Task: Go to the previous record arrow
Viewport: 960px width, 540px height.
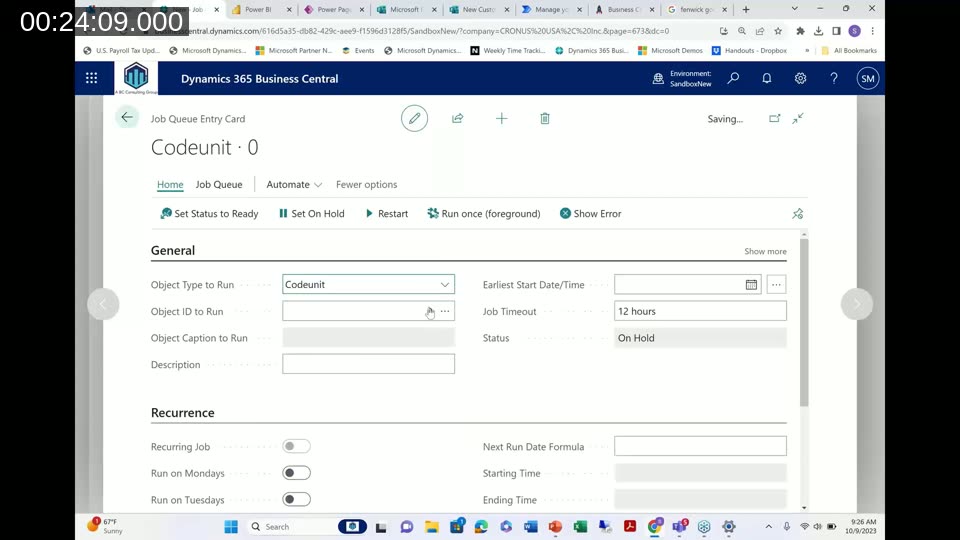Action: (x=103, y=304)
